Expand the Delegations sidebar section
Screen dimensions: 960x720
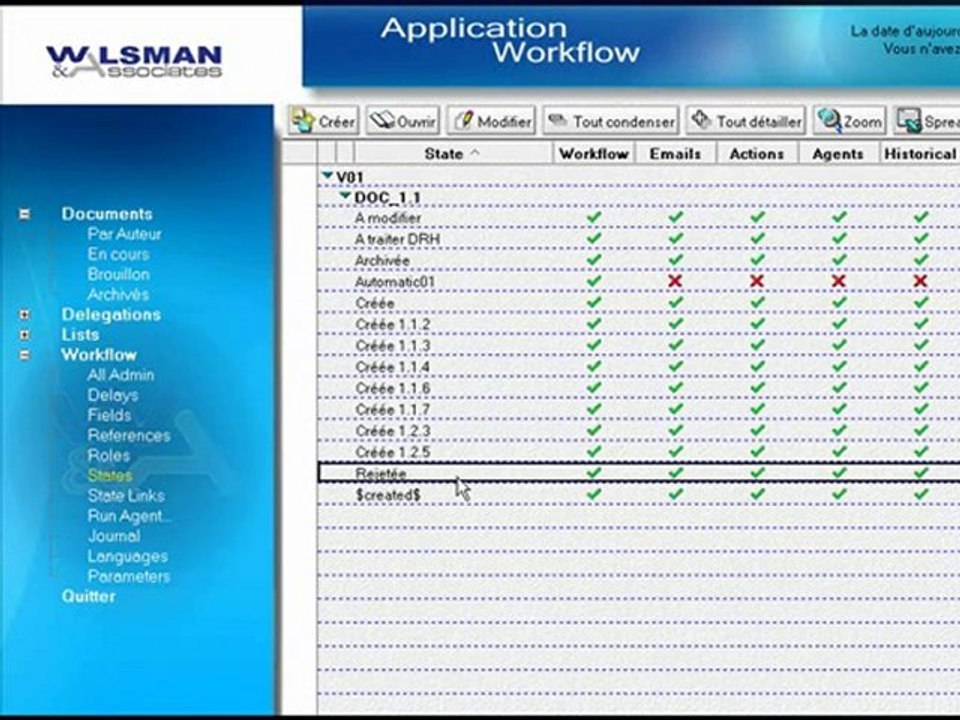pos(24,315)
